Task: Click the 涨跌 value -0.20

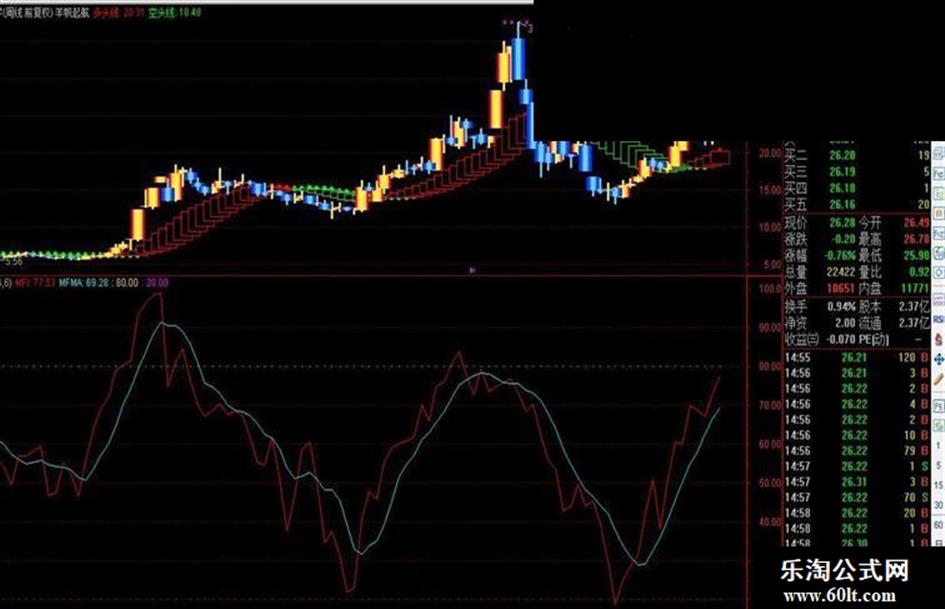Action: click(844, 239)
